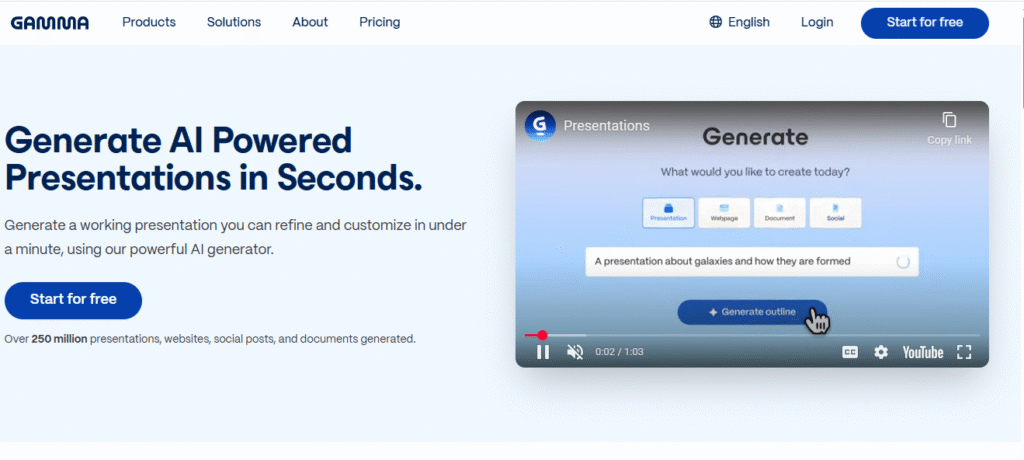Copy the video link

949,128
